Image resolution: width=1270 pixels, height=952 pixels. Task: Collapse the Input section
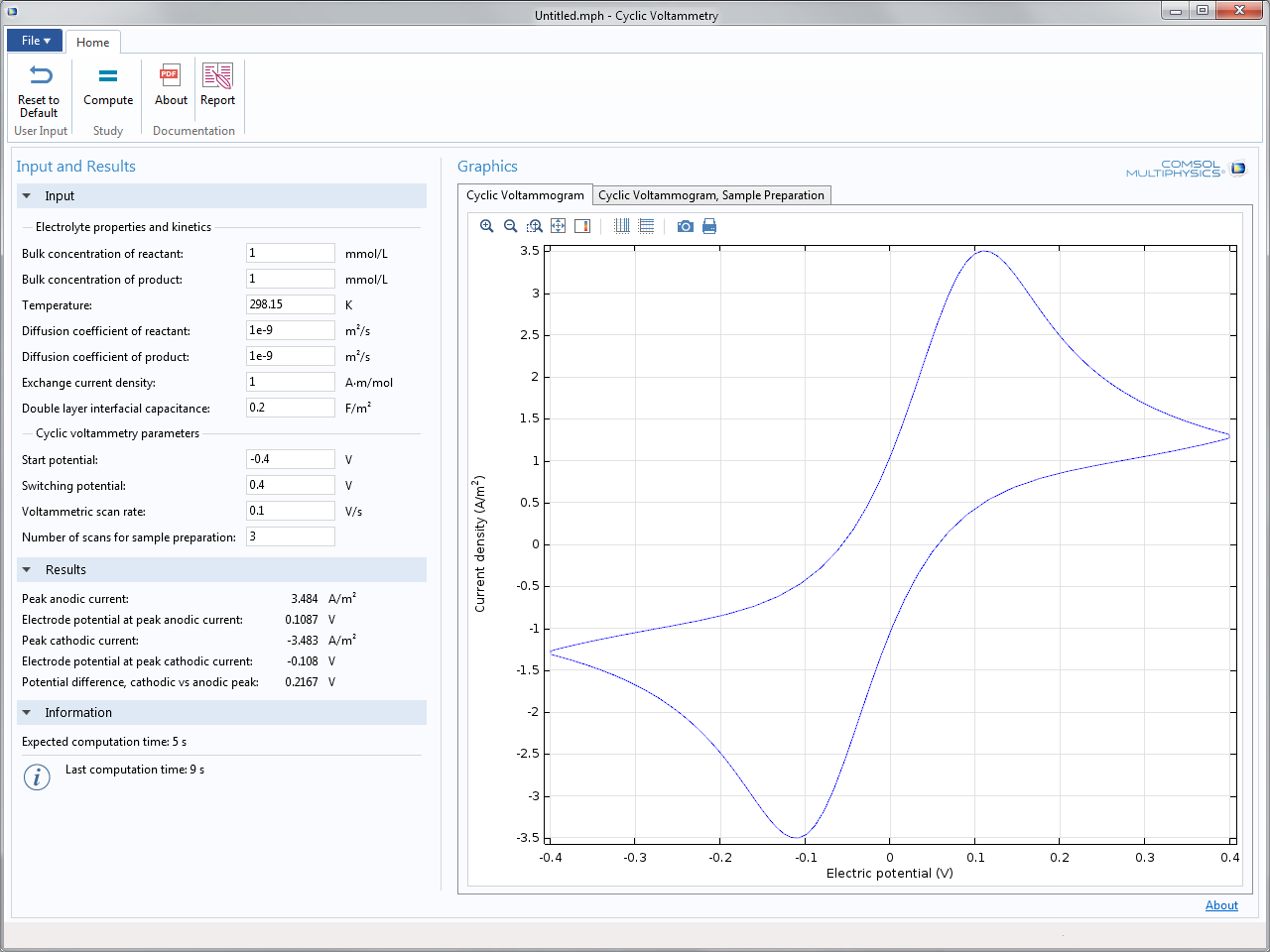(x=27, y=196)
